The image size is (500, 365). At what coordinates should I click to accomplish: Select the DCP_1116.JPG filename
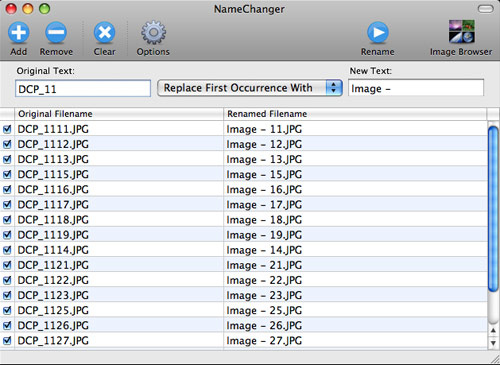pos(53,189)
